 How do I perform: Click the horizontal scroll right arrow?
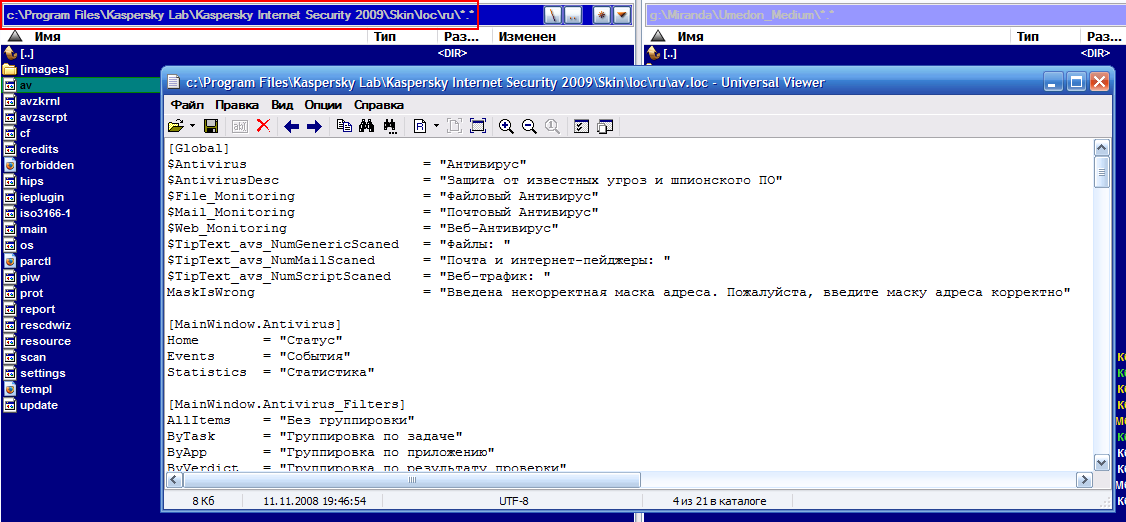(x=1084, y=478)
